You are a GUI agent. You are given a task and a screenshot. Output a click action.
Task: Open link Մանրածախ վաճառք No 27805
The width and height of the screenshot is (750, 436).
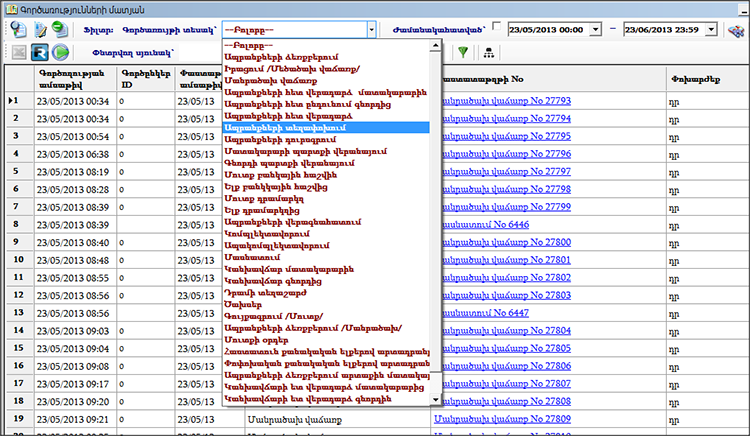click(506, 349)
